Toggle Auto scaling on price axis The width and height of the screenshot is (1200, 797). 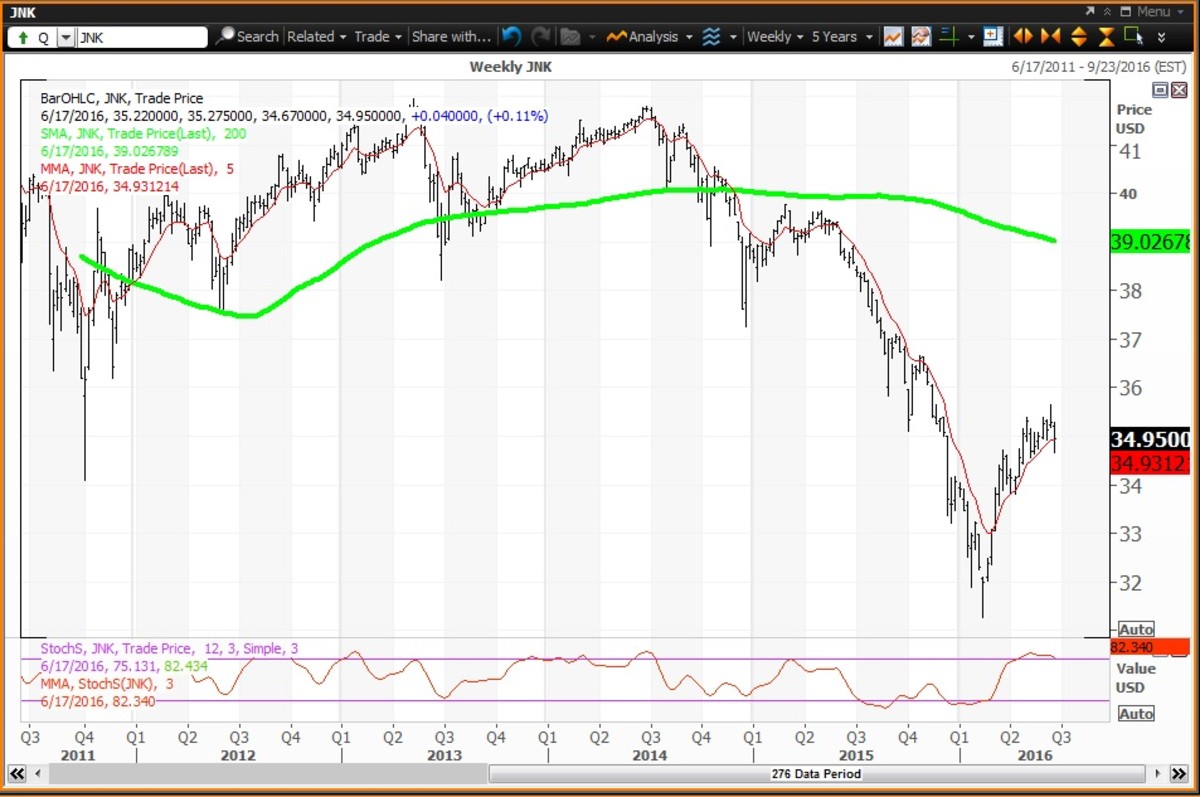coord(1136,629)
